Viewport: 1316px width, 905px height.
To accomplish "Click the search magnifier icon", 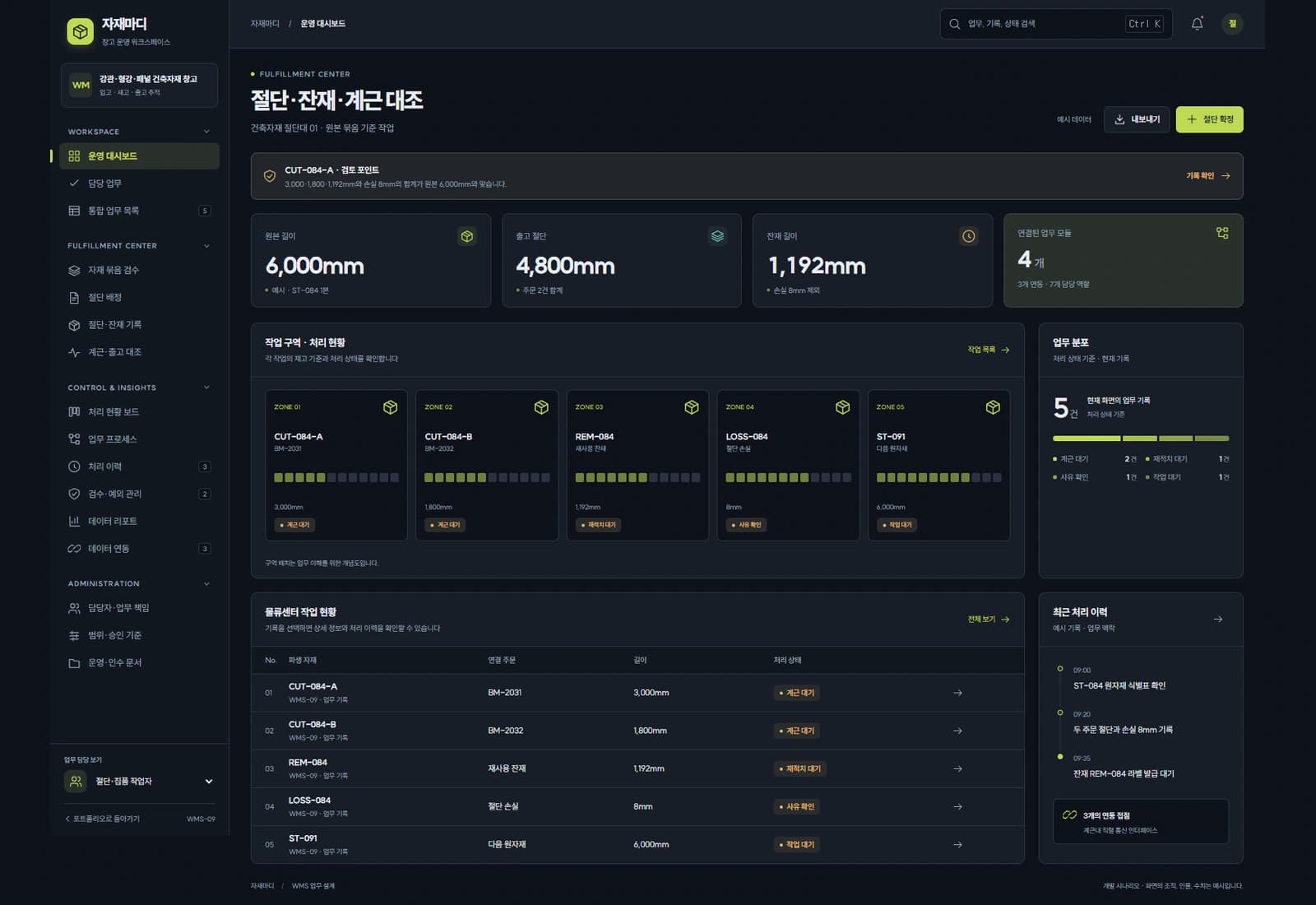I will [x=954, y=24].
